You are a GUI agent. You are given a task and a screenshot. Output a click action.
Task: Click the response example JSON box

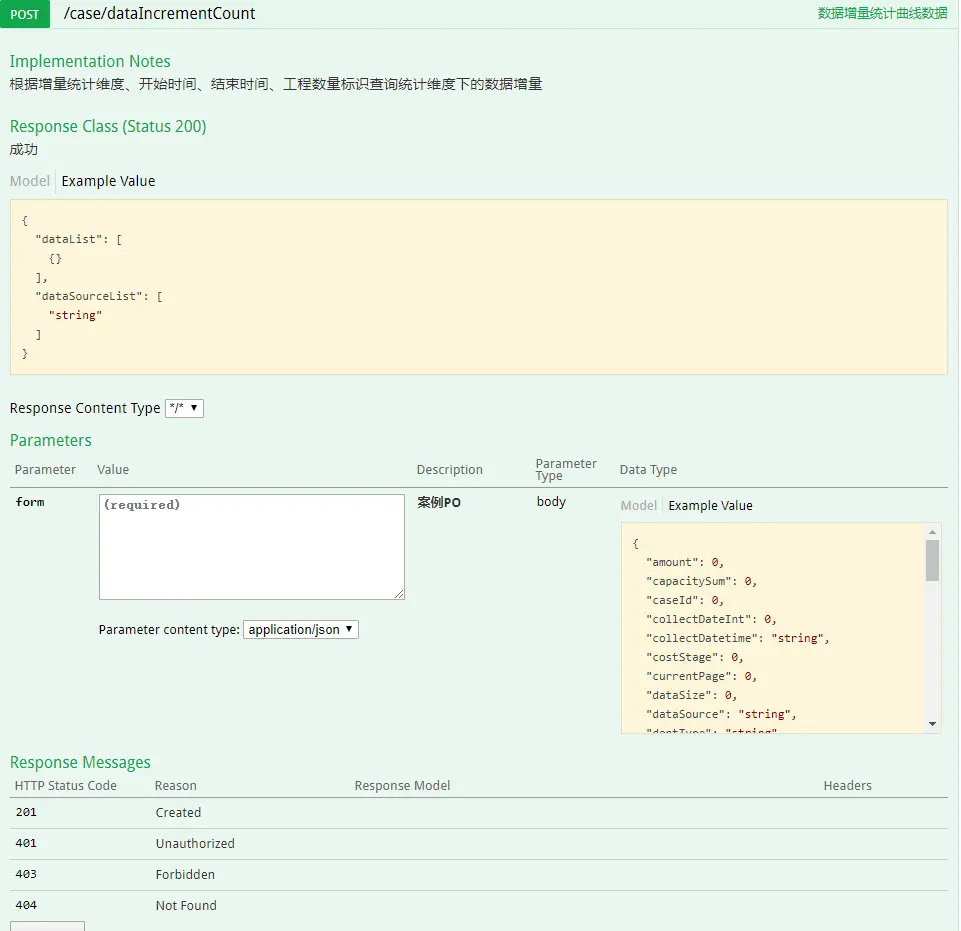click(x=479, y=287)
